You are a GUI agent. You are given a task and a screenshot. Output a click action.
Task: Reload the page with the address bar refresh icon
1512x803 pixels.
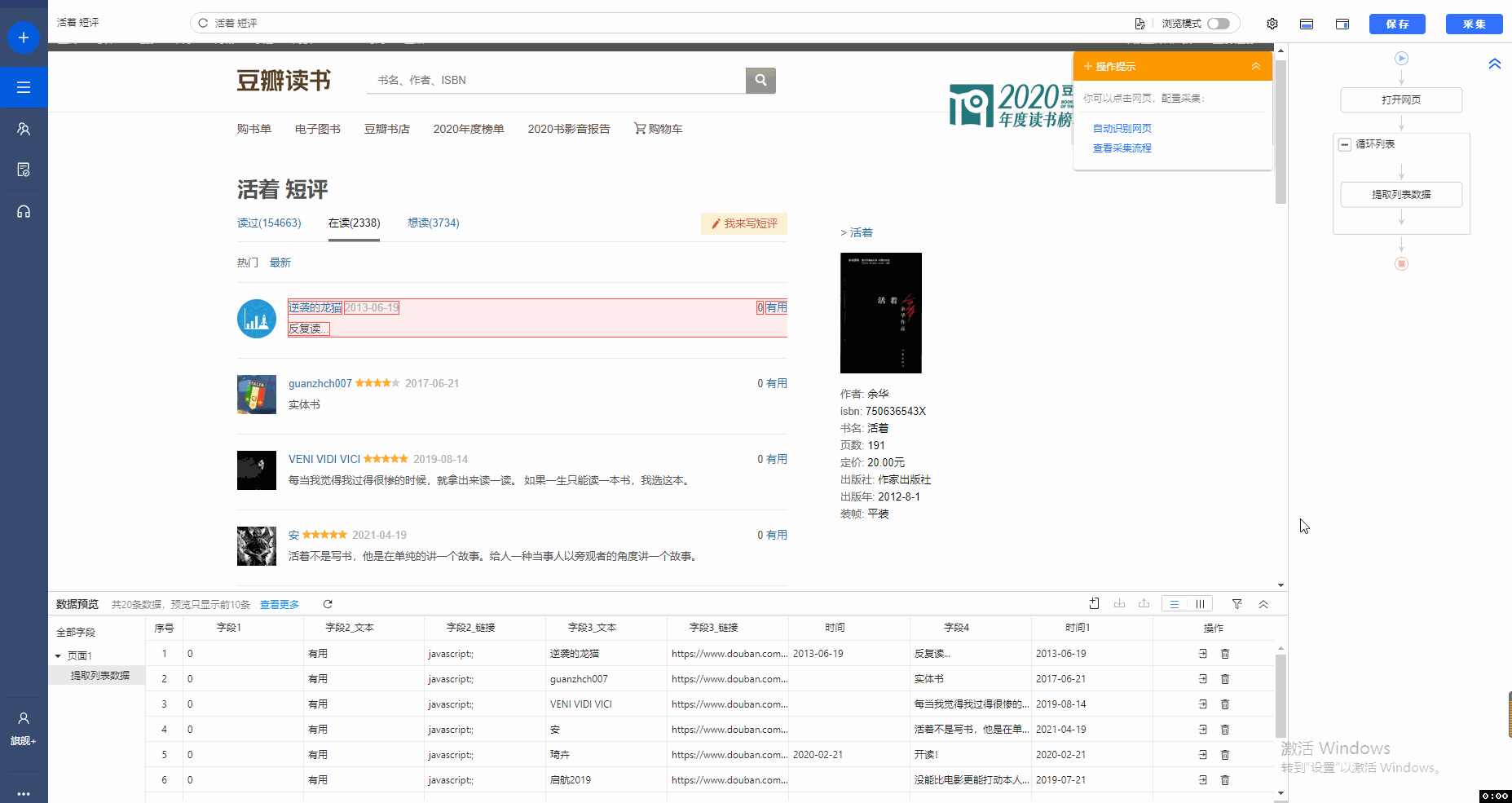tap(203, 23)
